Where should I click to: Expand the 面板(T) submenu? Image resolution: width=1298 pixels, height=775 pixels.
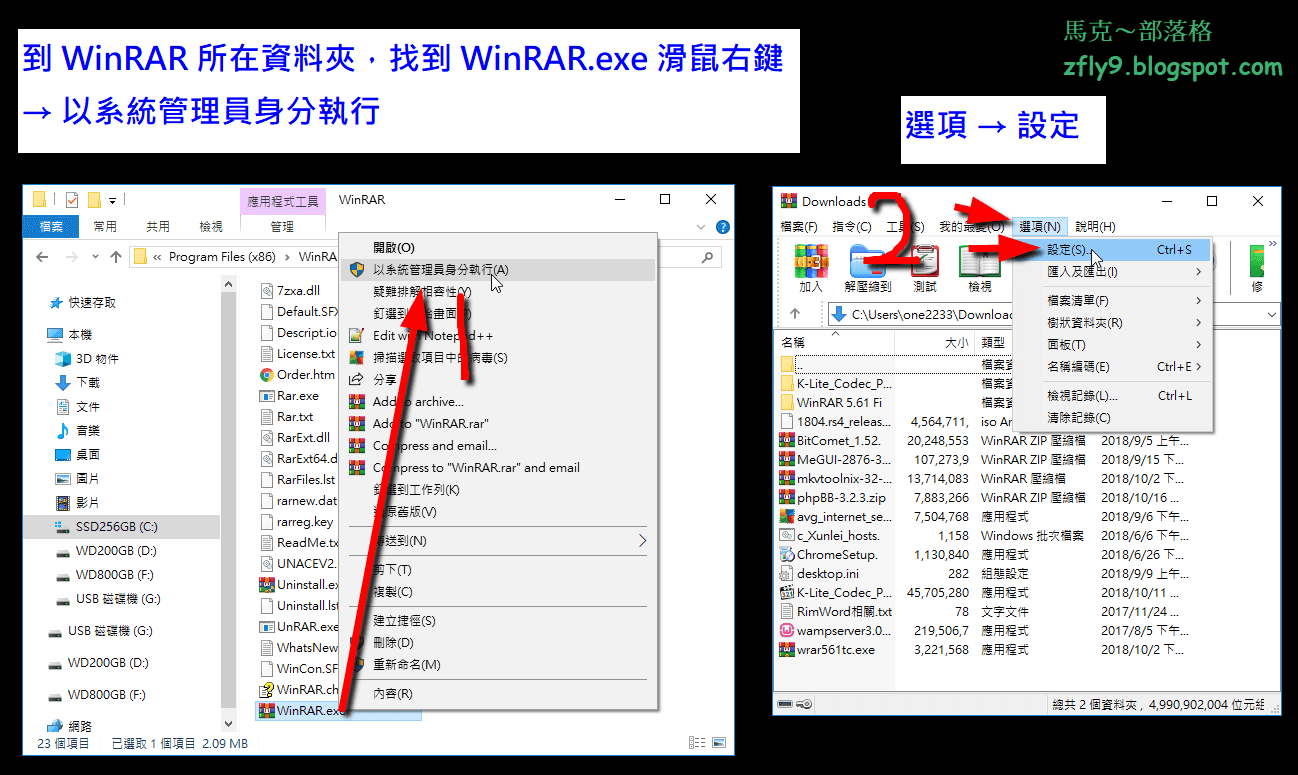[x=1113, y=345]
